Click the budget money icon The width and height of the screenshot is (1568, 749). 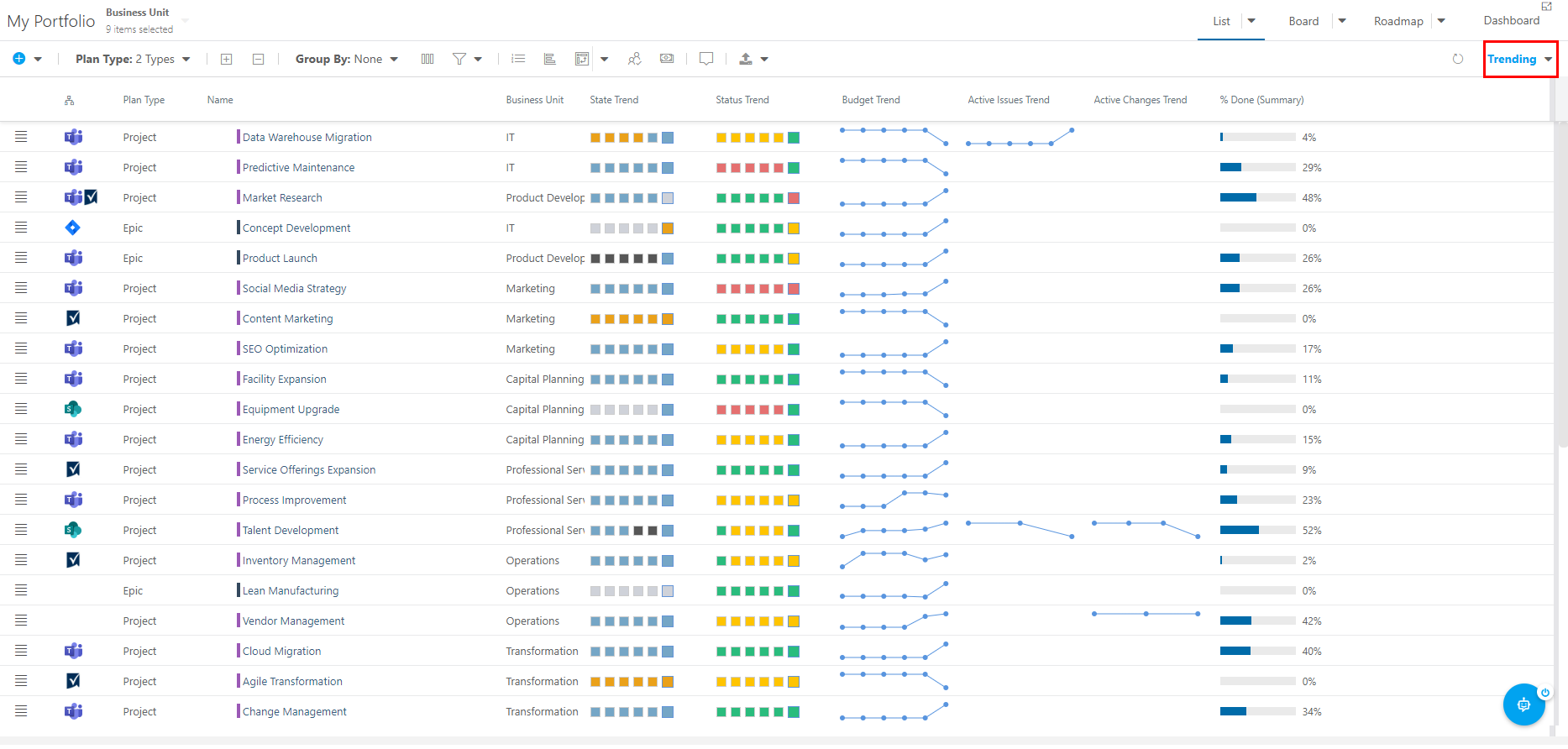coord(667,59)
